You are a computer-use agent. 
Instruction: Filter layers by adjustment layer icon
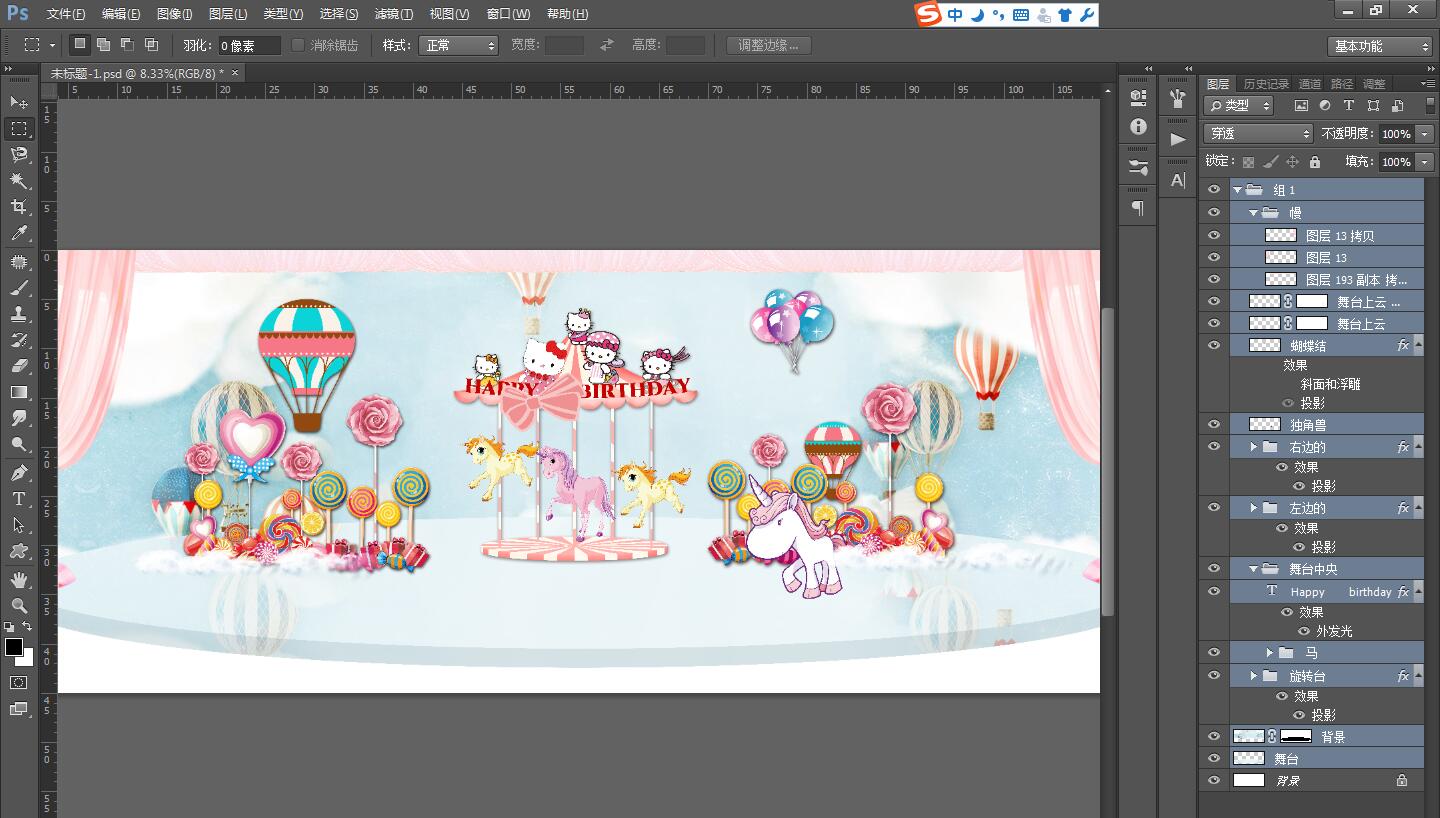pos(1325,105)
